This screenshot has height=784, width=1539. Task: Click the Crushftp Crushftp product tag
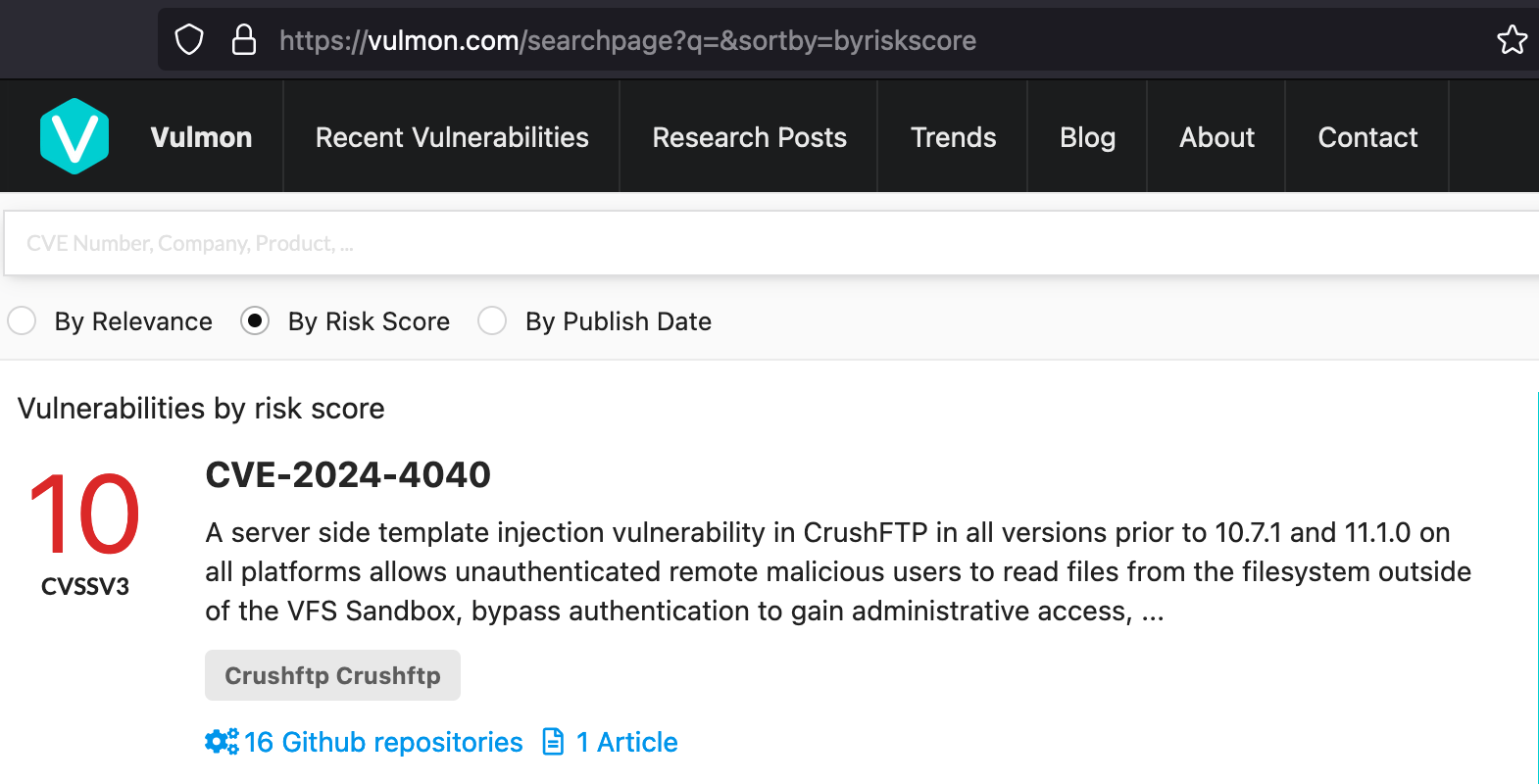pyautogui.click(x=332, y=675)
